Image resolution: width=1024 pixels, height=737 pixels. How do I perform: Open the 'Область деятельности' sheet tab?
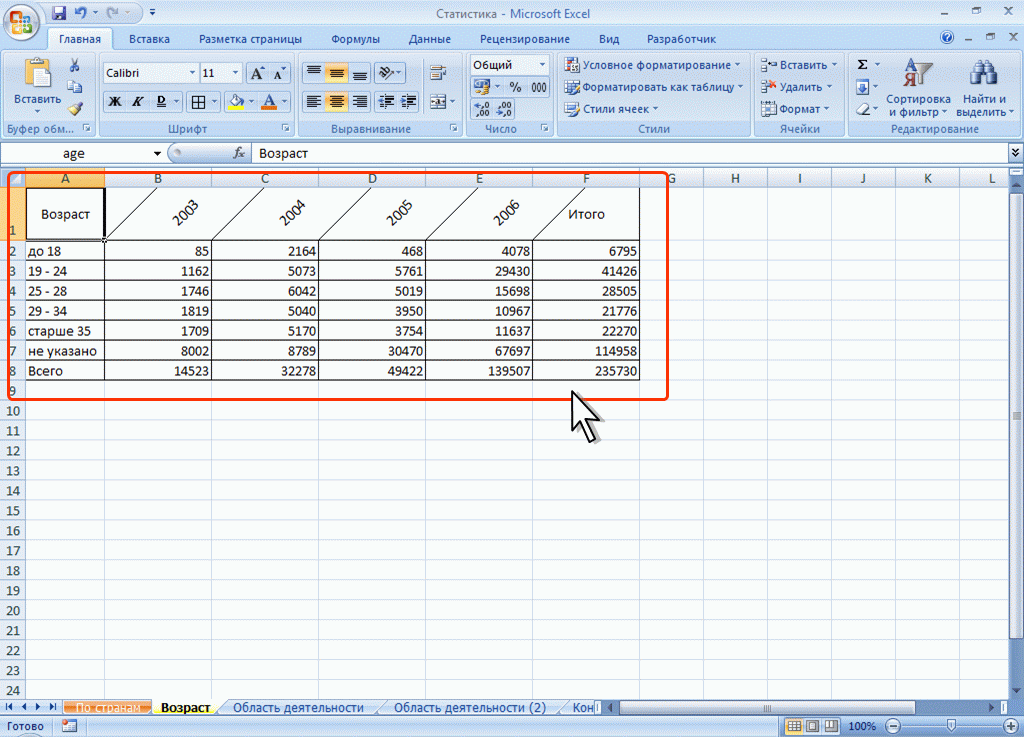[297, 708]
